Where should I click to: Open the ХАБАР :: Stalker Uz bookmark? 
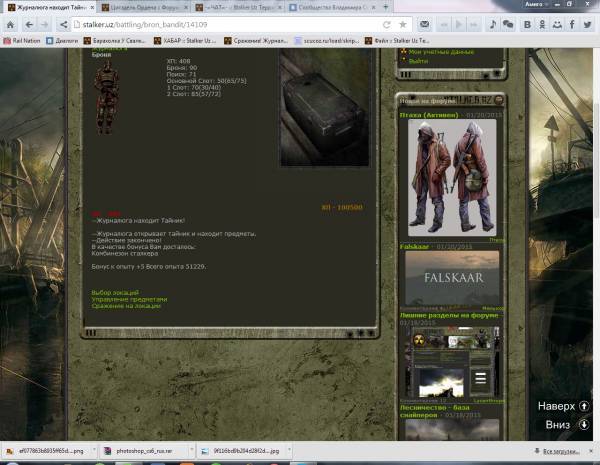pyautogui.click(x=185, y=41)
